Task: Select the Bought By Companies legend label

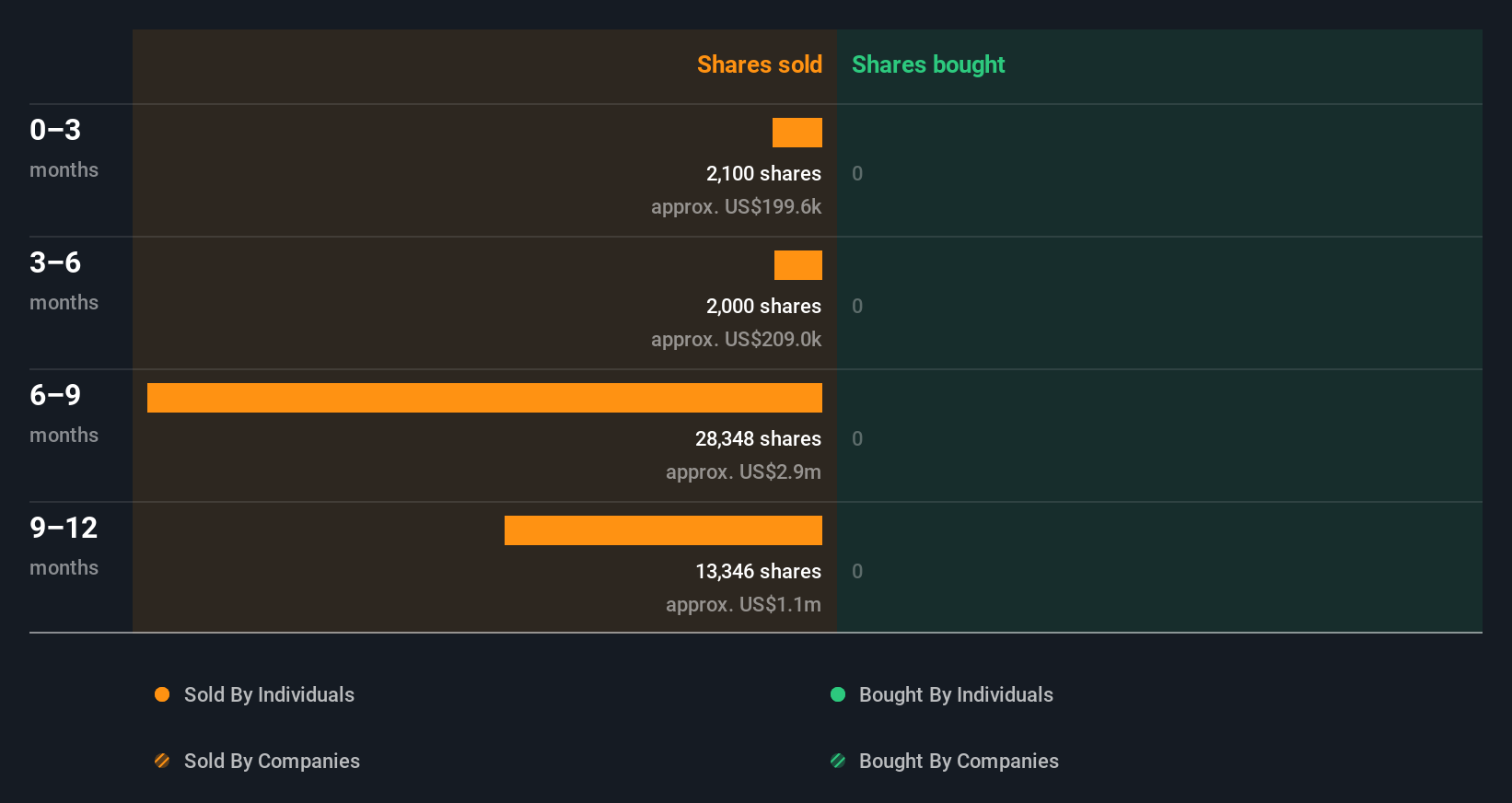Action: (959, 762)
